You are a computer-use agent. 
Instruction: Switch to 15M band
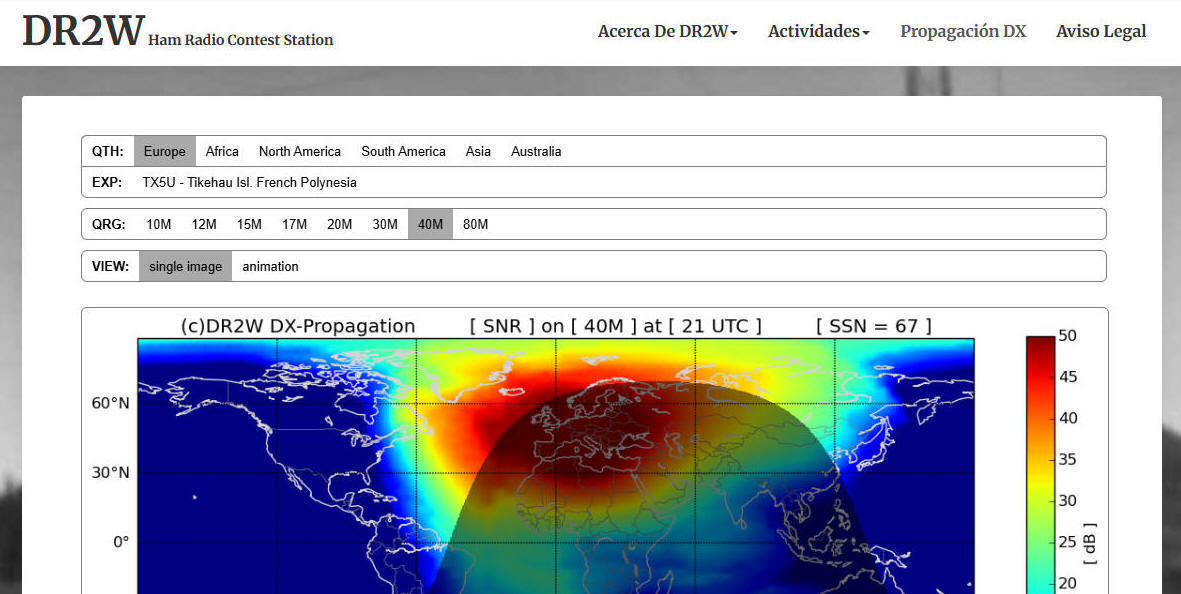(249, 225)
